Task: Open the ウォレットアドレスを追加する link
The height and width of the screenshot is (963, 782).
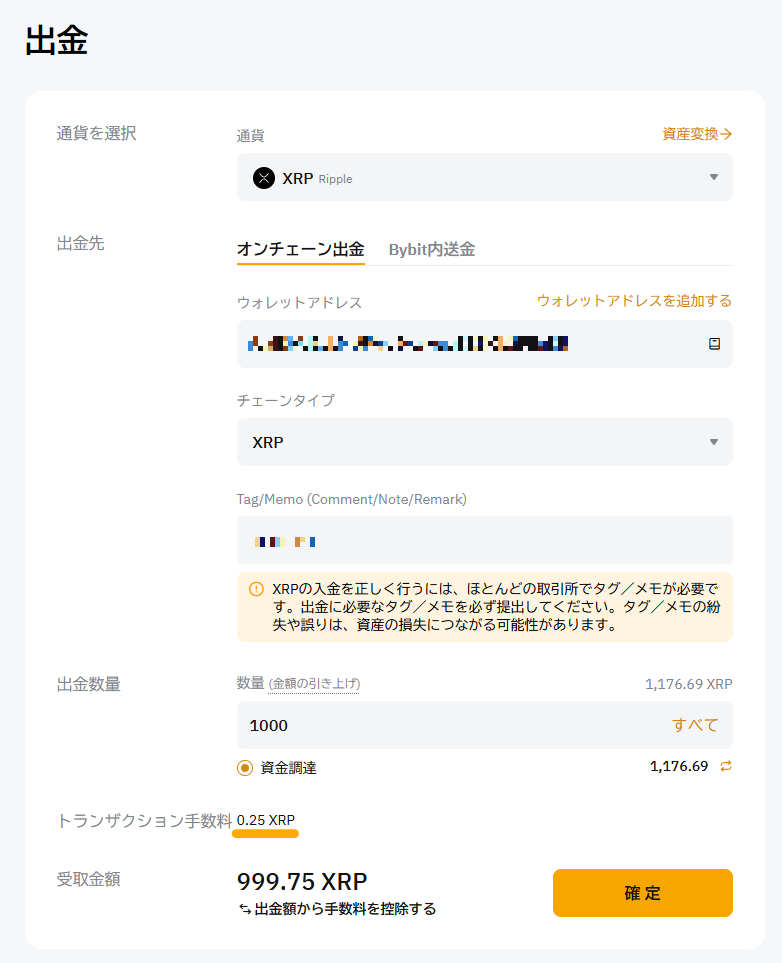Action: [634, 300]
